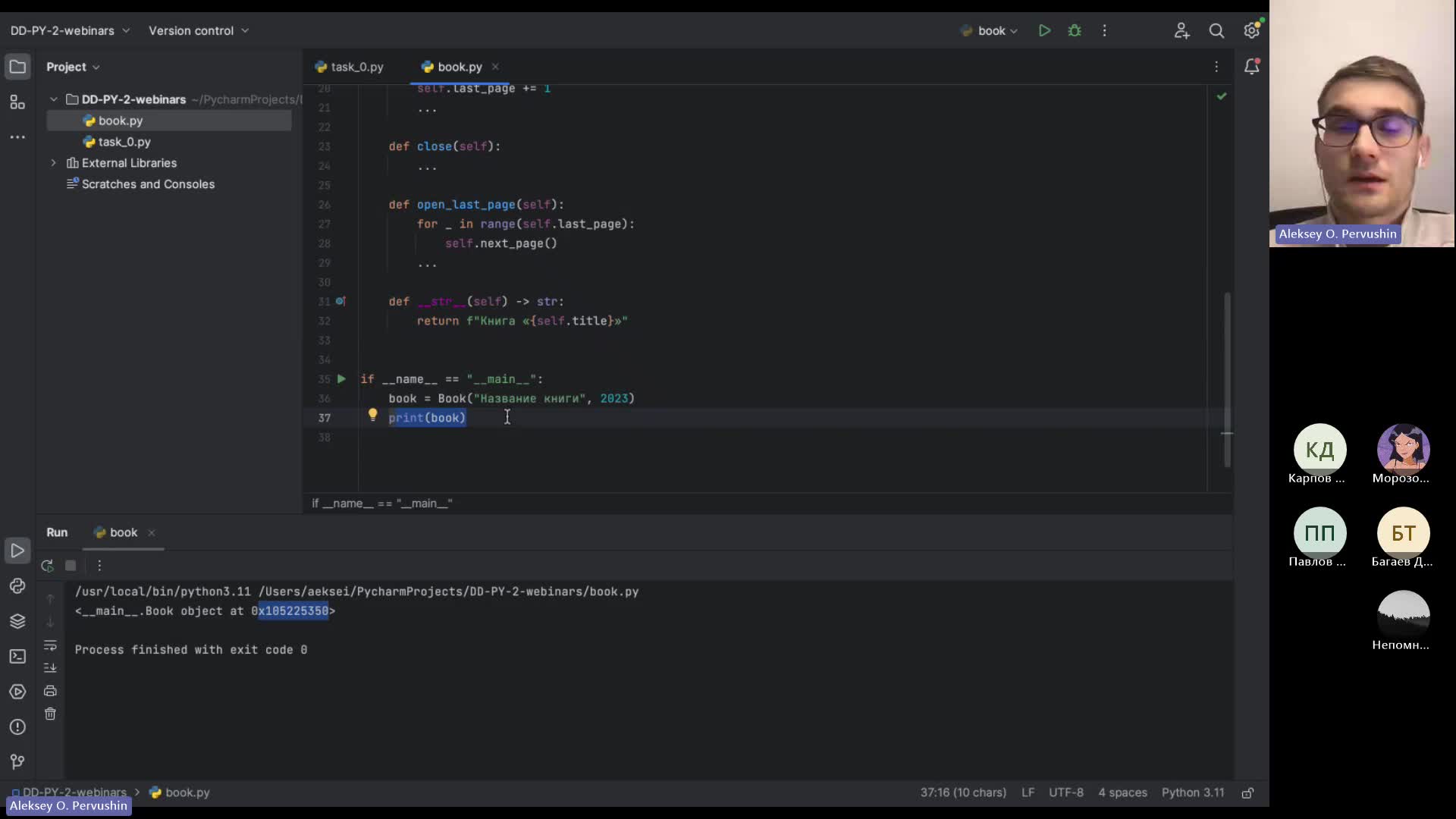Collapse the DD-PY-2-webinars folder tree node

click(53, 99)
